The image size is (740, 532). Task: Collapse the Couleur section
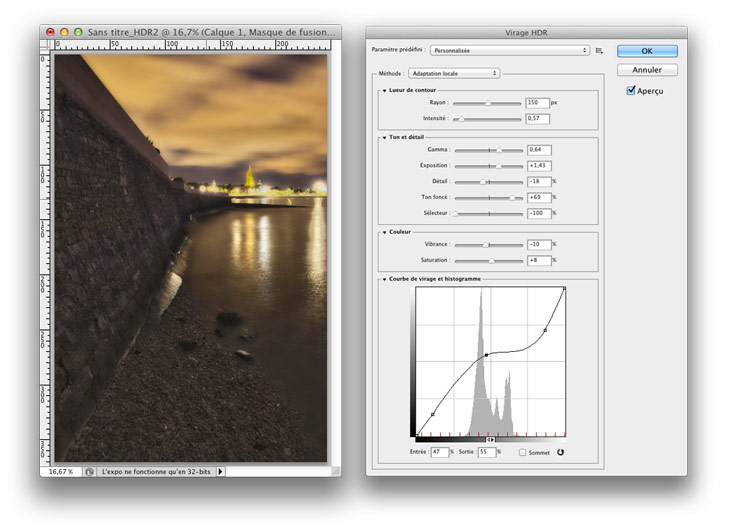click(x=385, y=232)
